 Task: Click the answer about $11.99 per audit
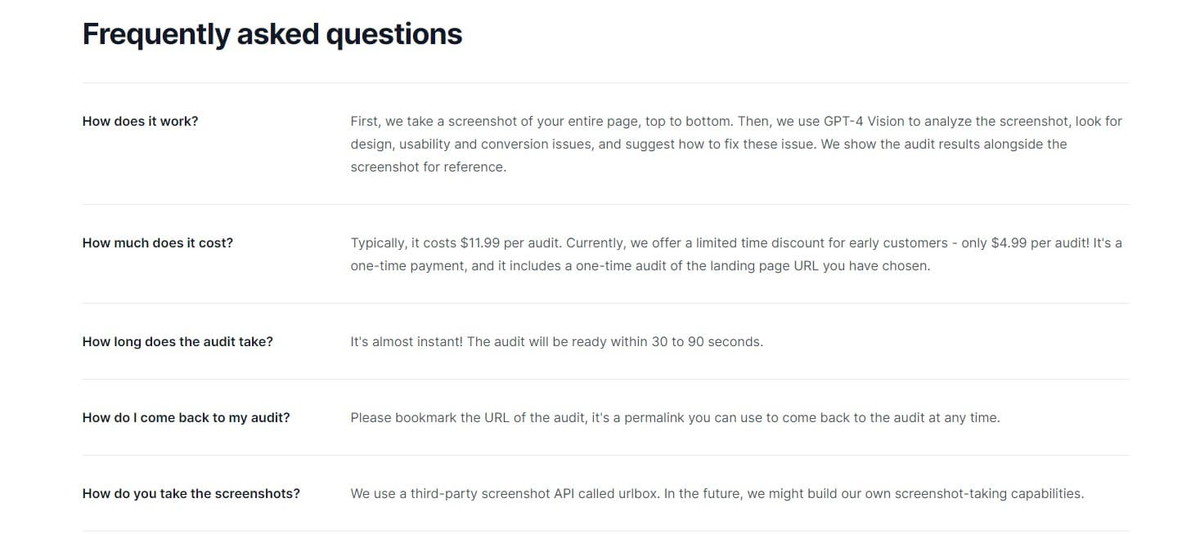click(x=737, y=254)
